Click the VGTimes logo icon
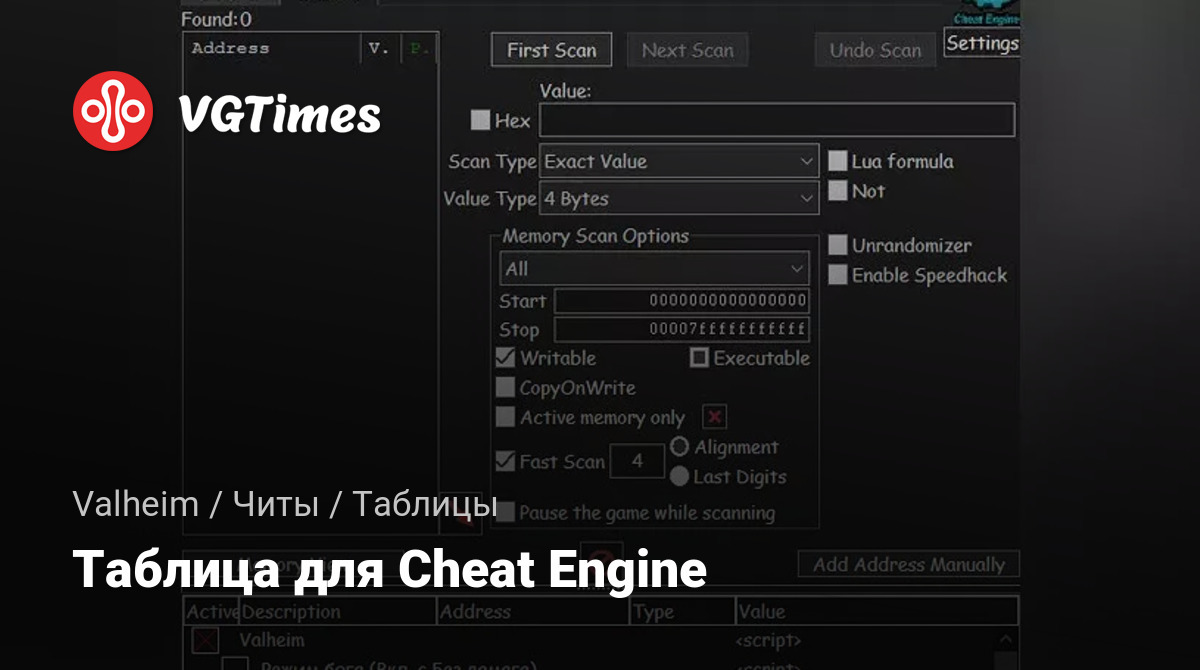Screen dimensions: 1200x670 tap(113, 111)
